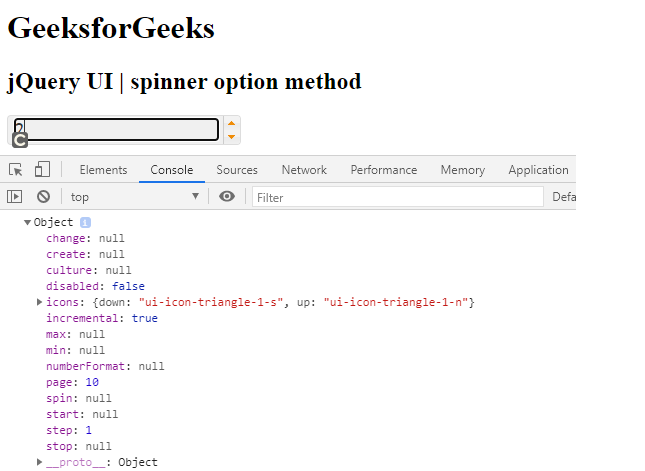The height and width of the screenshot is (471, 645).
Task: Open the Performance tab
Action: pos(384,170)
